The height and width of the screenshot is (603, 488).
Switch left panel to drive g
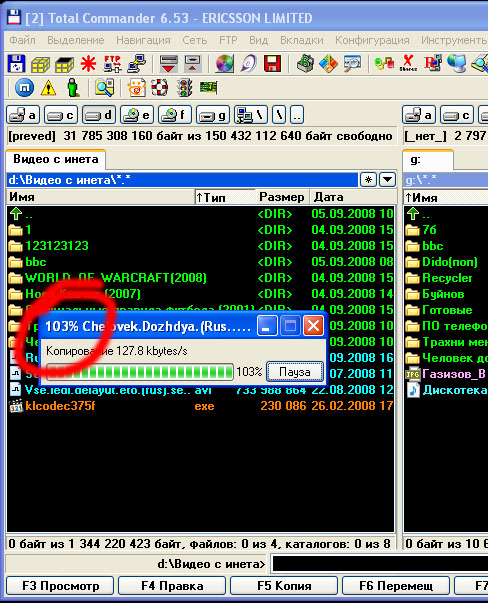pos(213,115)
